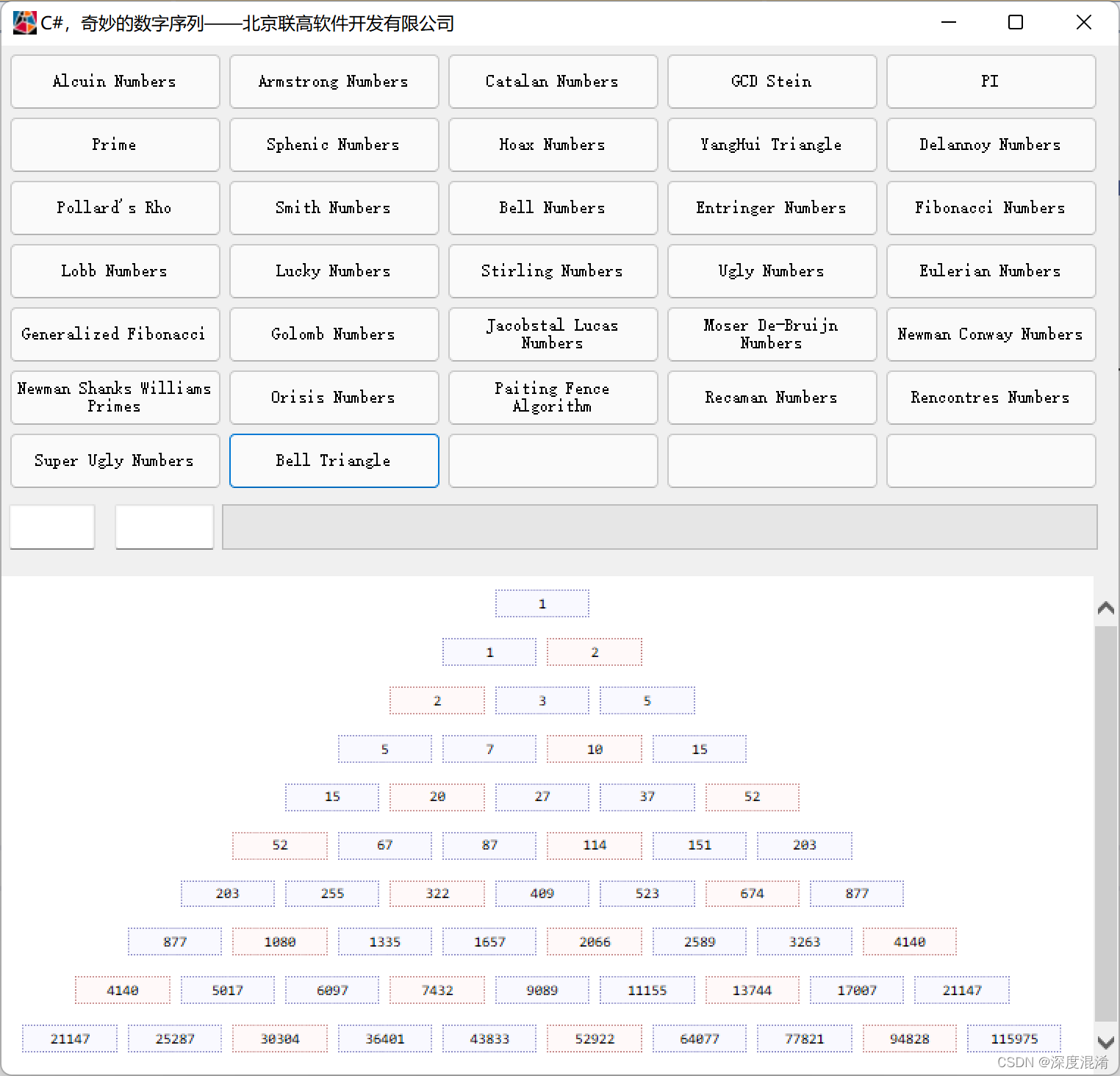Click the results vertical scrollbar thumb
Screen dimensions: 1120x1076
[1105, 823]
